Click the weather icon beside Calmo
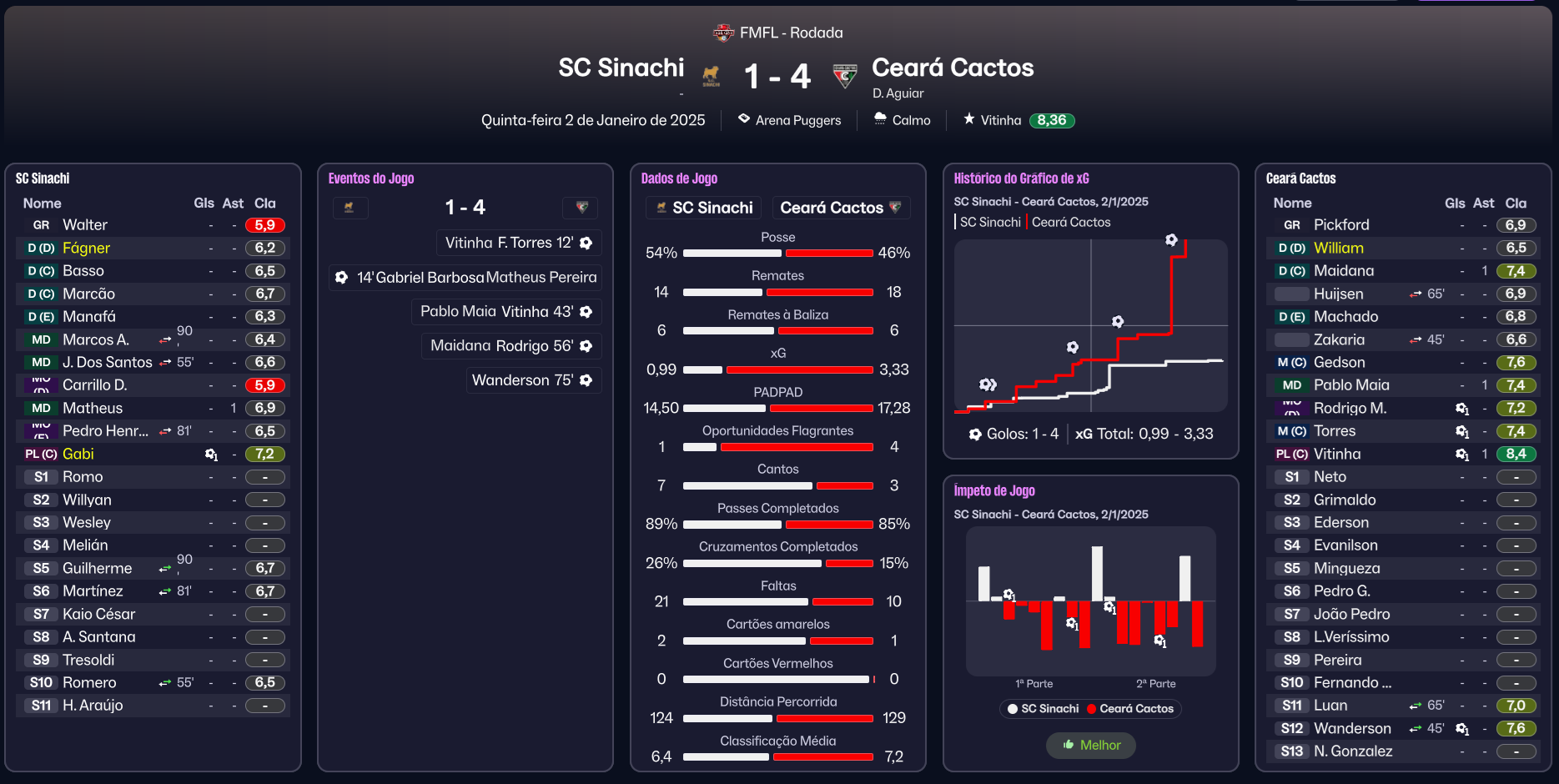Viewport: 1559px width, 784px height. pos(880,119)
